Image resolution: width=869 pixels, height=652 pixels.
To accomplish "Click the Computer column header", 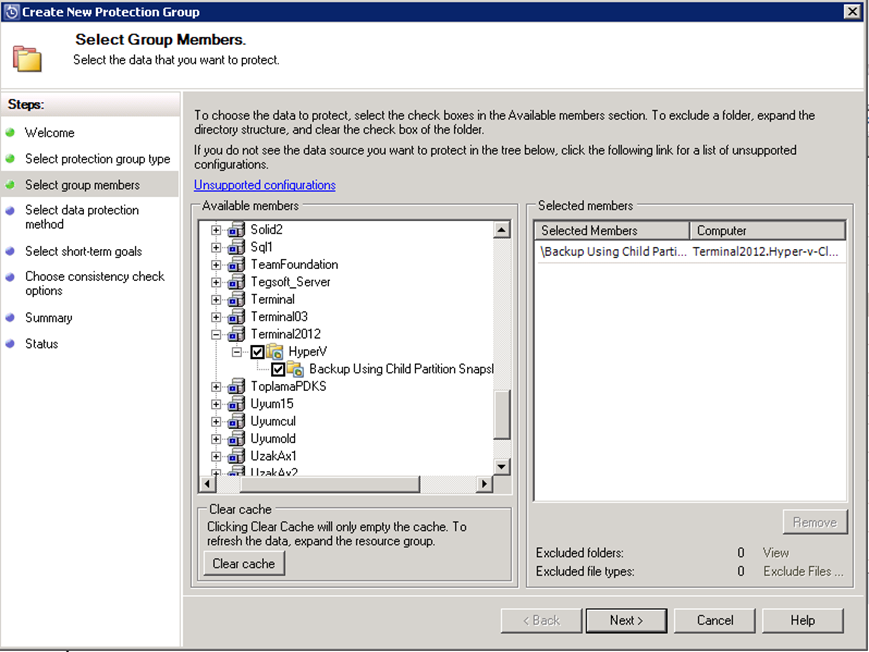I will 768,230.
